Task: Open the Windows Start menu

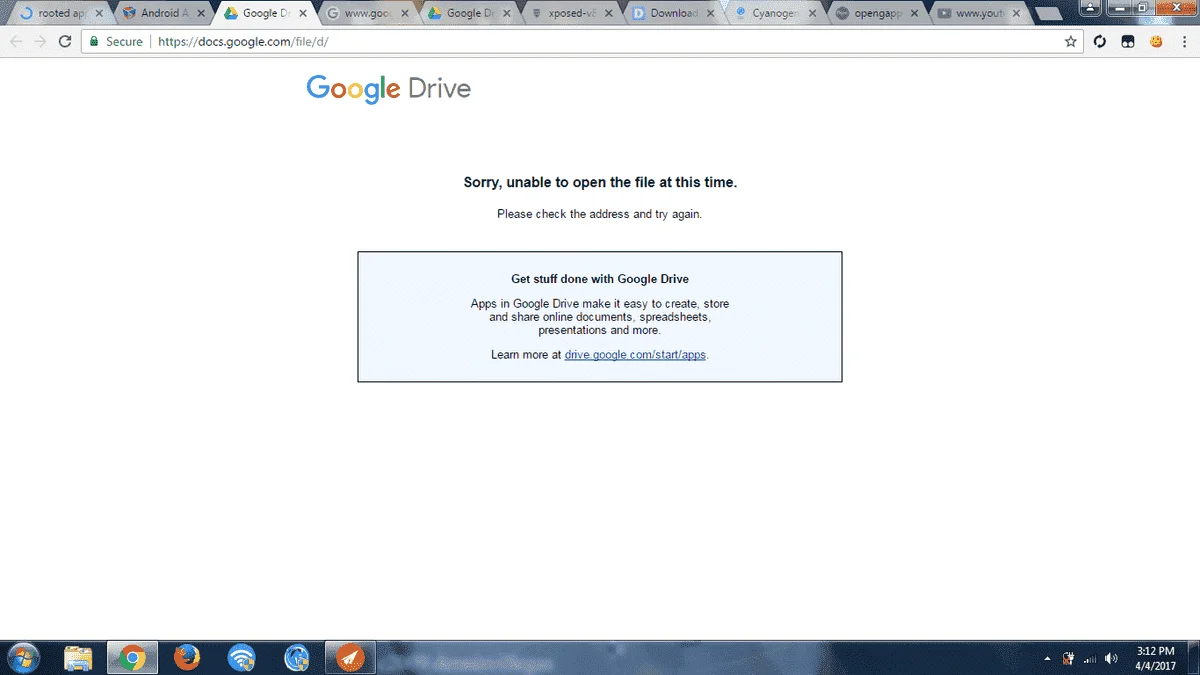Action: click(x=22, y=658)
